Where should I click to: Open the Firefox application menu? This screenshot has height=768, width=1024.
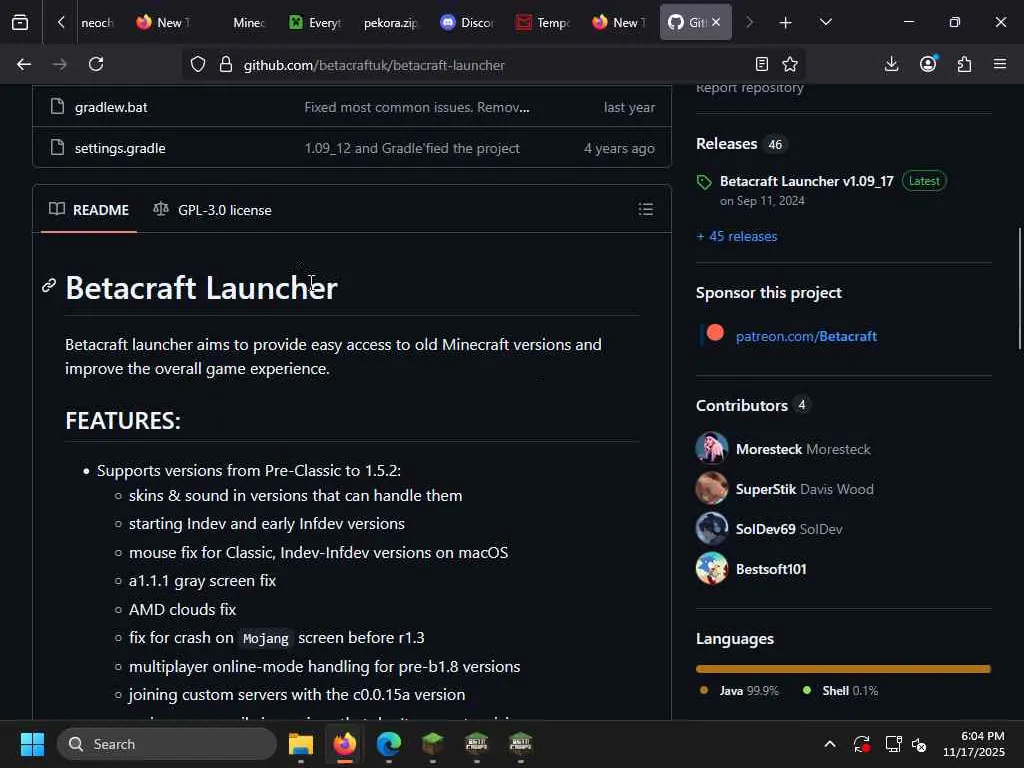[x=1000, y=64]
